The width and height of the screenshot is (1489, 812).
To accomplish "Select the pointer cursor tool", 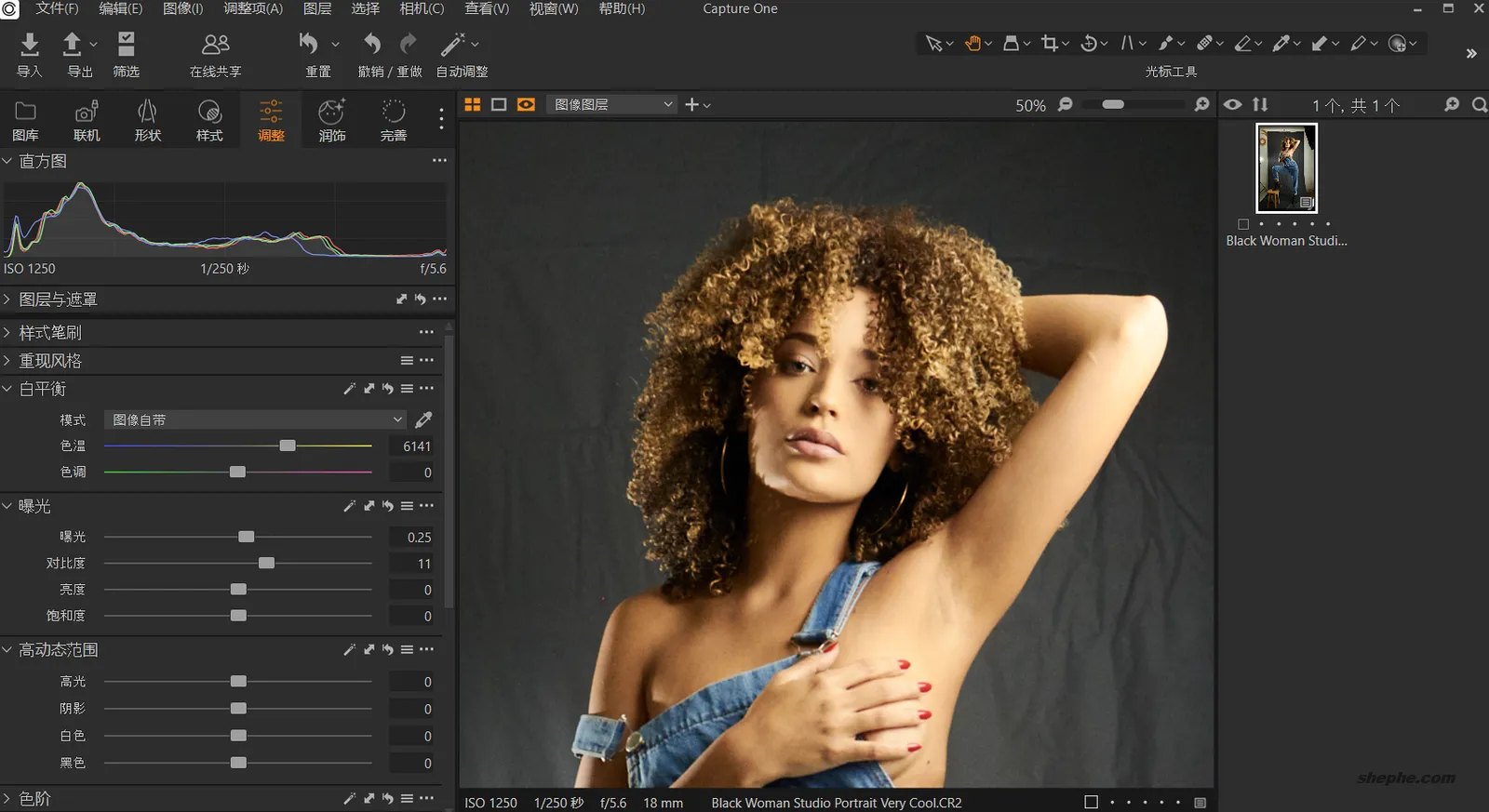I will tap(933, 44).
